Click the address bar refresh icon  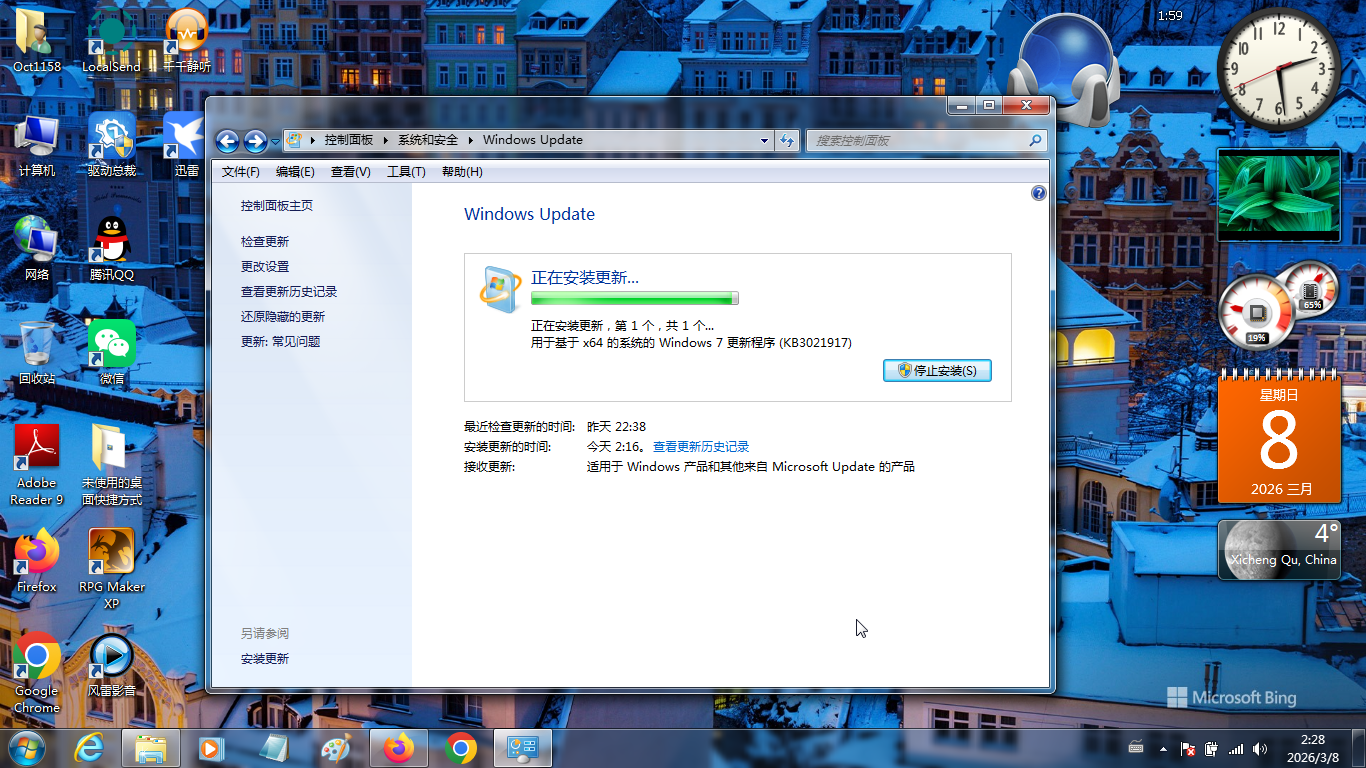click(x=787, y=140)
